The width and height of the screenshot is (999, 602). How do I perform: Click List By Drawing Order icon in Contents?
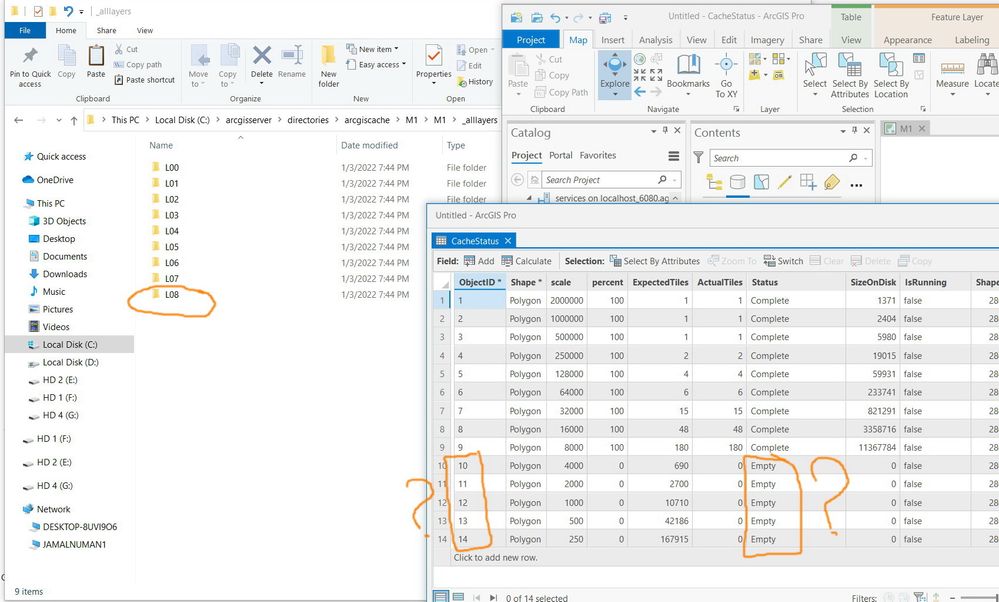point(714,183)
